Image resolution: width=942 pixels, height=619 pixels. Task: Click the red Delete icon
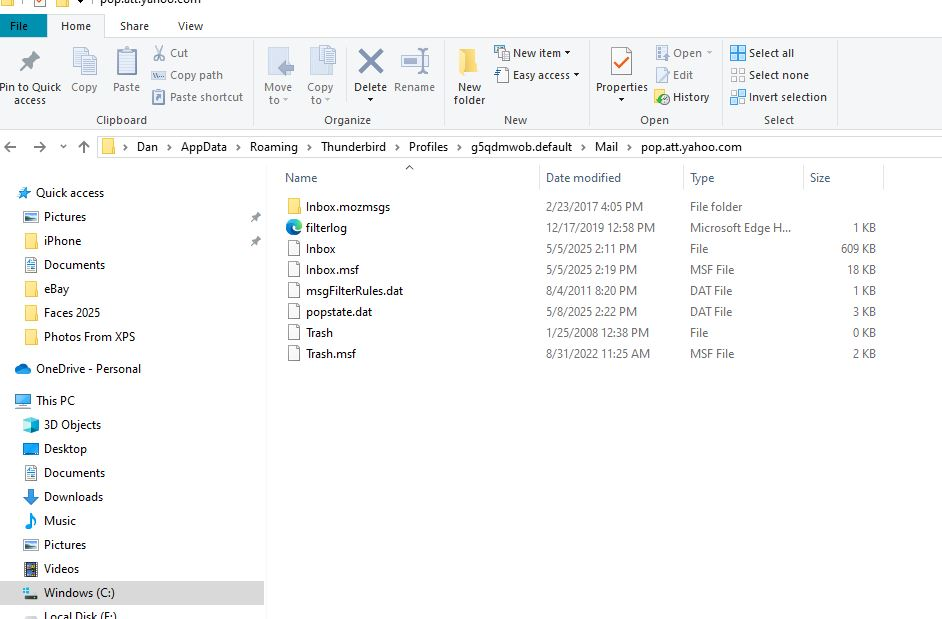click(x=370, y=63)
